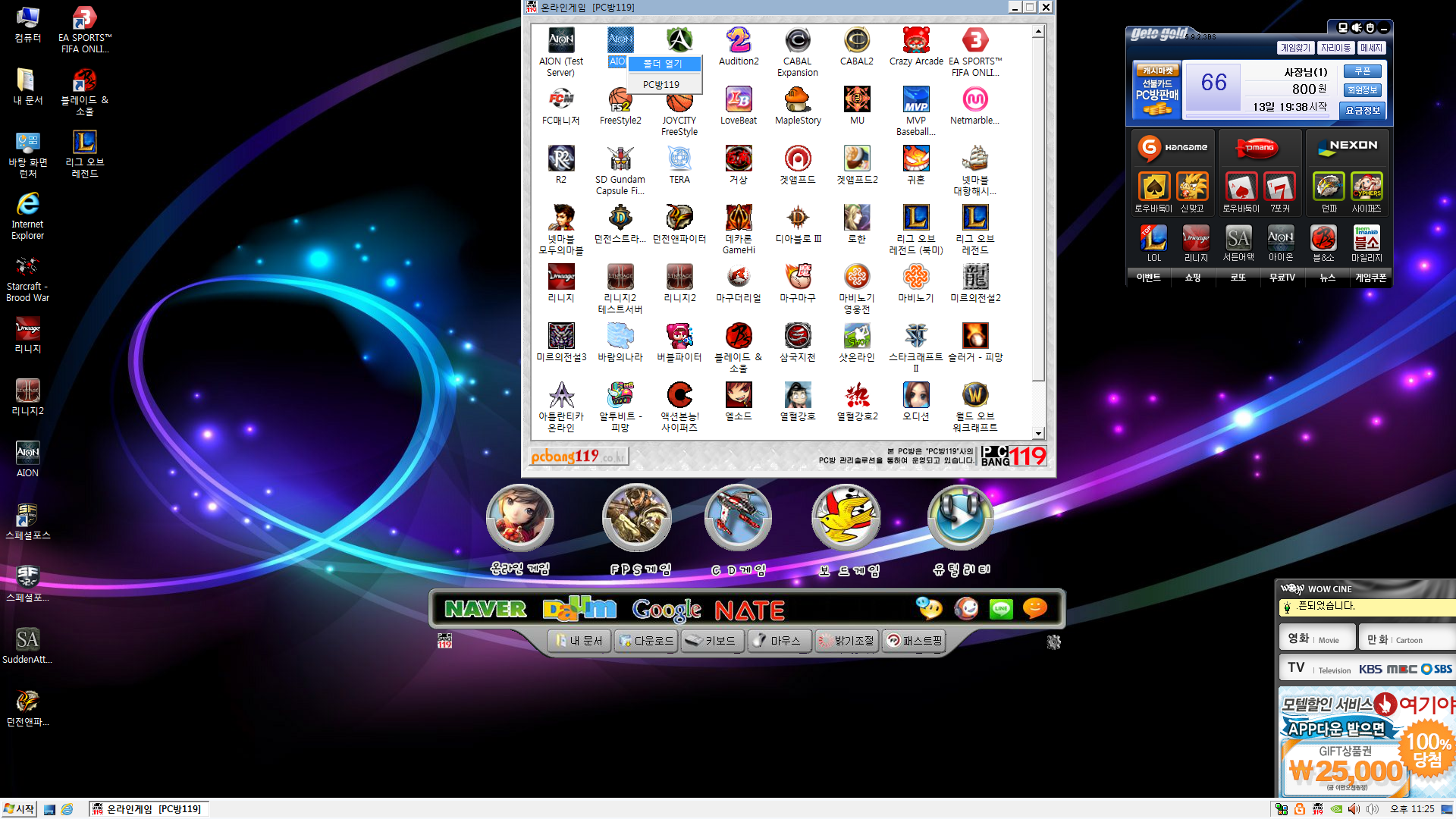Open the NAVER link in the dock
1456x819 pixels.
[x=485, y=609]
